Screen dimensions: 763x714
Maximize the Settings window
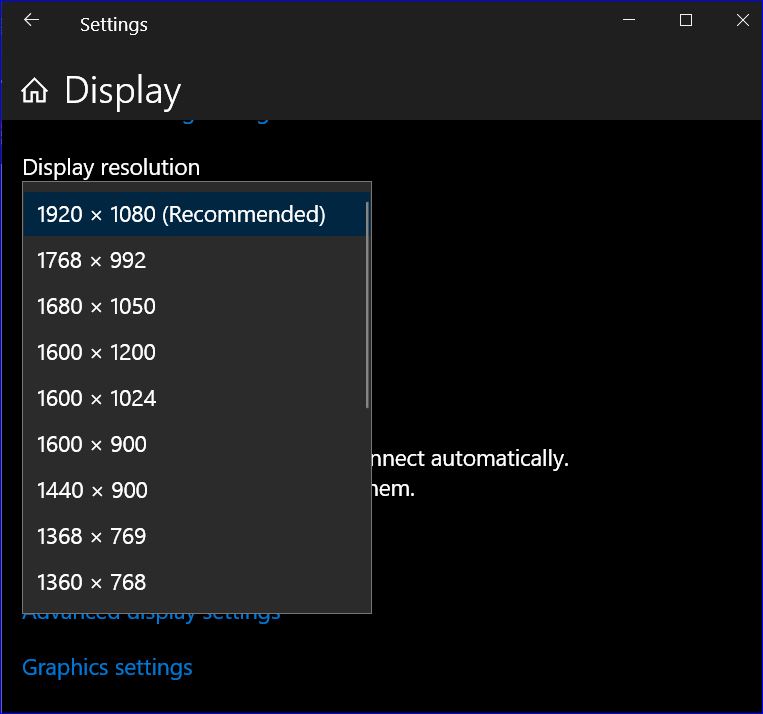pos(686,20)
